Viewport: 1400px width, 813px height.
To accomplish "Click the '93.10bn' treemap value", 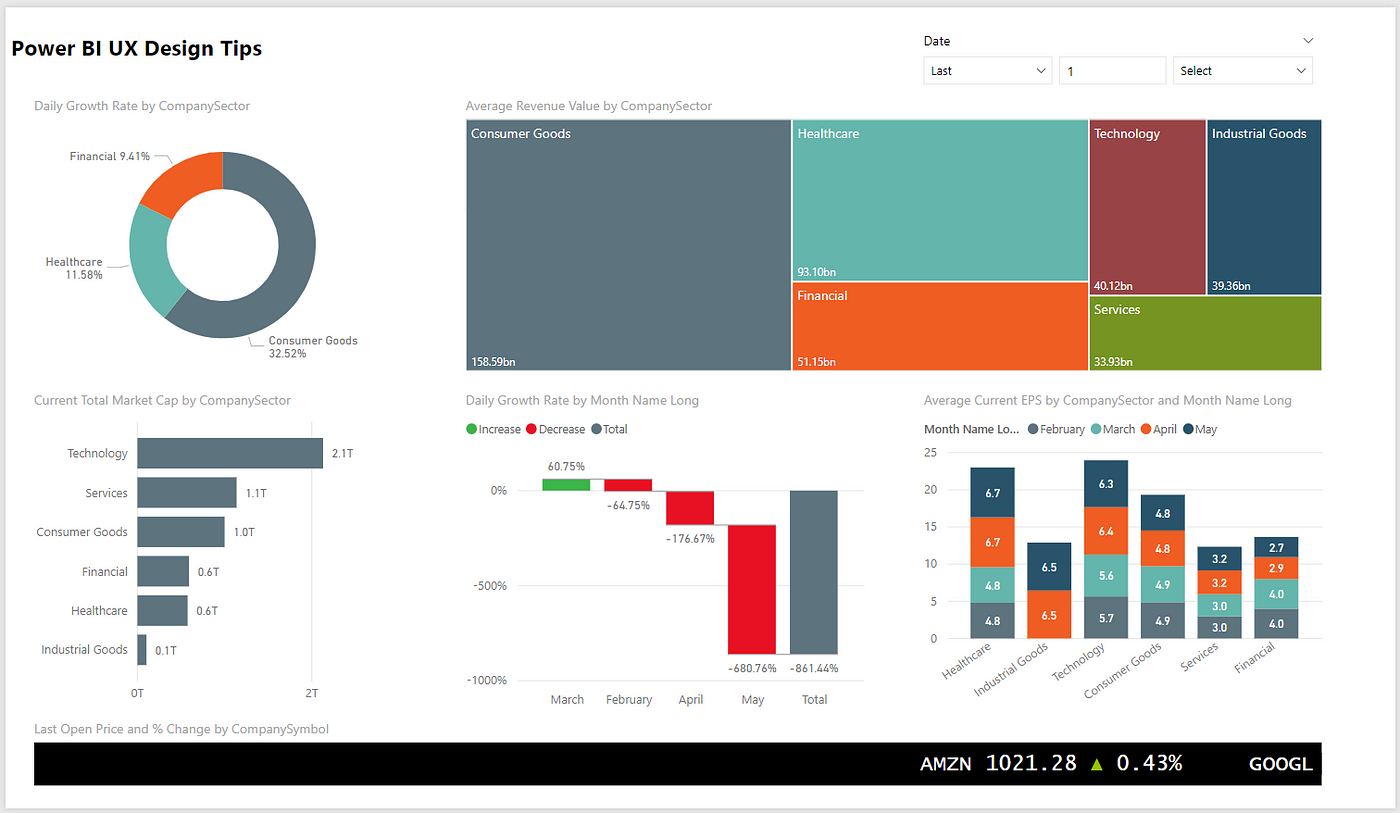I will point(817,272).
